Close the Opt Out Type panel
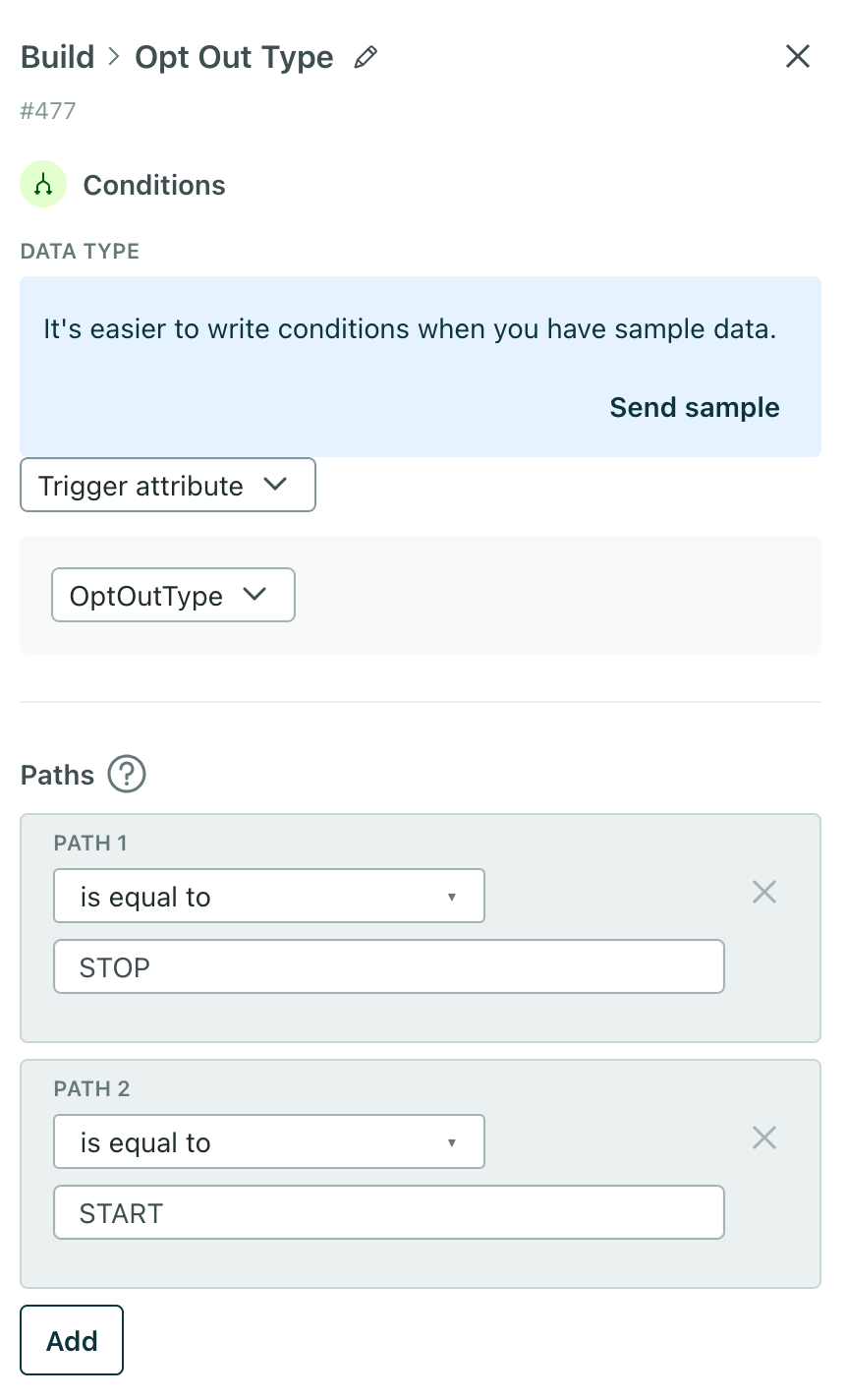This screenshot has width=847, height=1400. click(798, 57)
